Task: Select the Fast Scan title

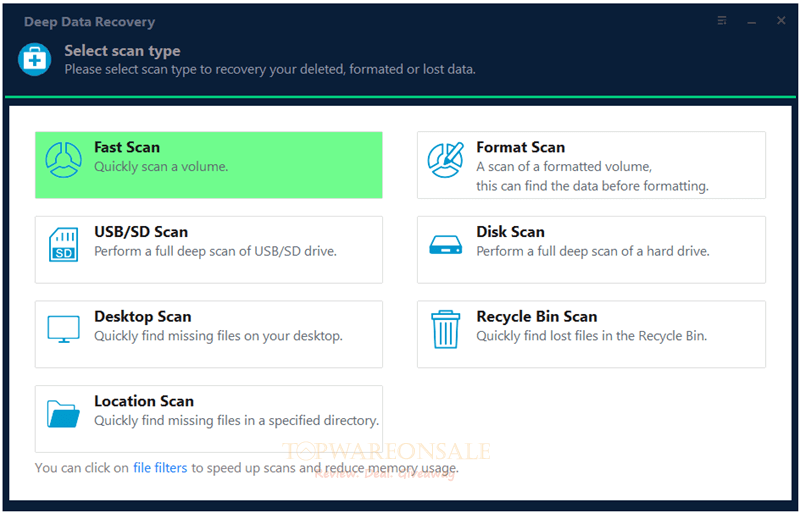Action: pyautogui.click(x=127, y=147)
